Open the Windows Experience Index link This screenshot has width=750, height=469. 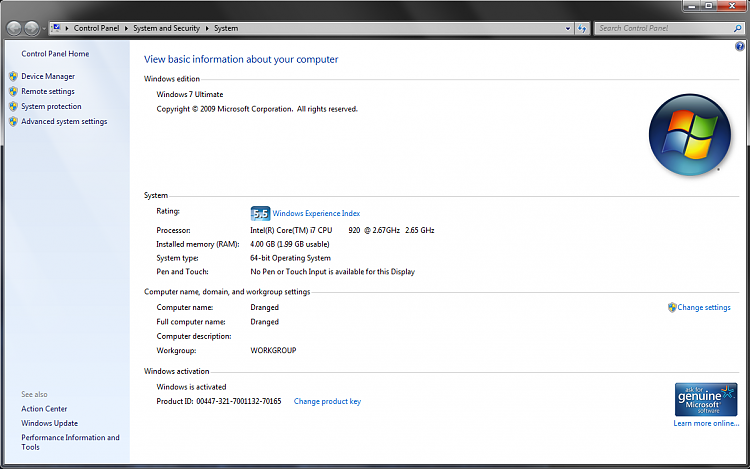(316, 213)
